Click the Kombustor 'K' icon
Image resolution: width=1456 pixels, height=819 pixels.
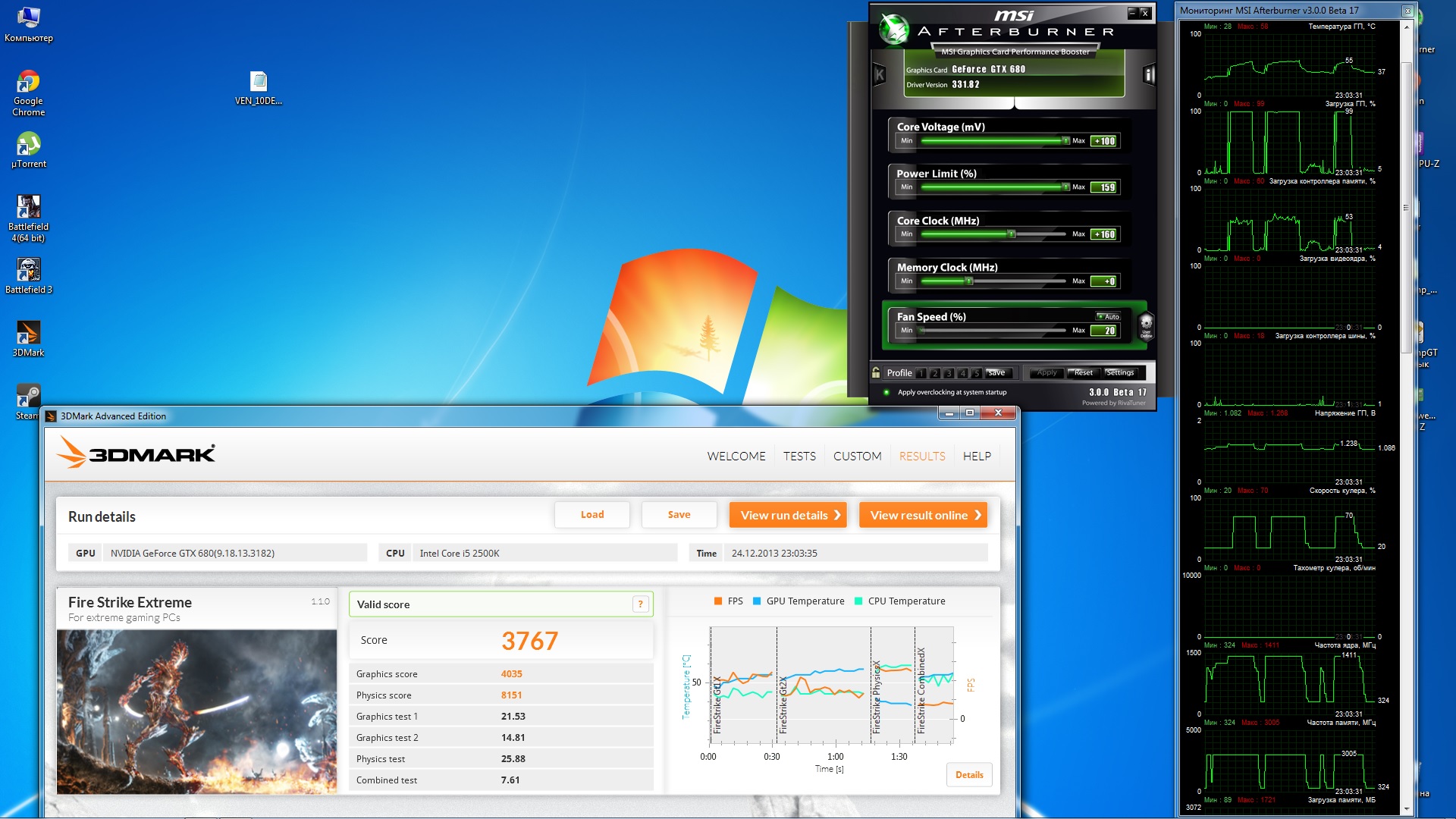click(880, 74)
